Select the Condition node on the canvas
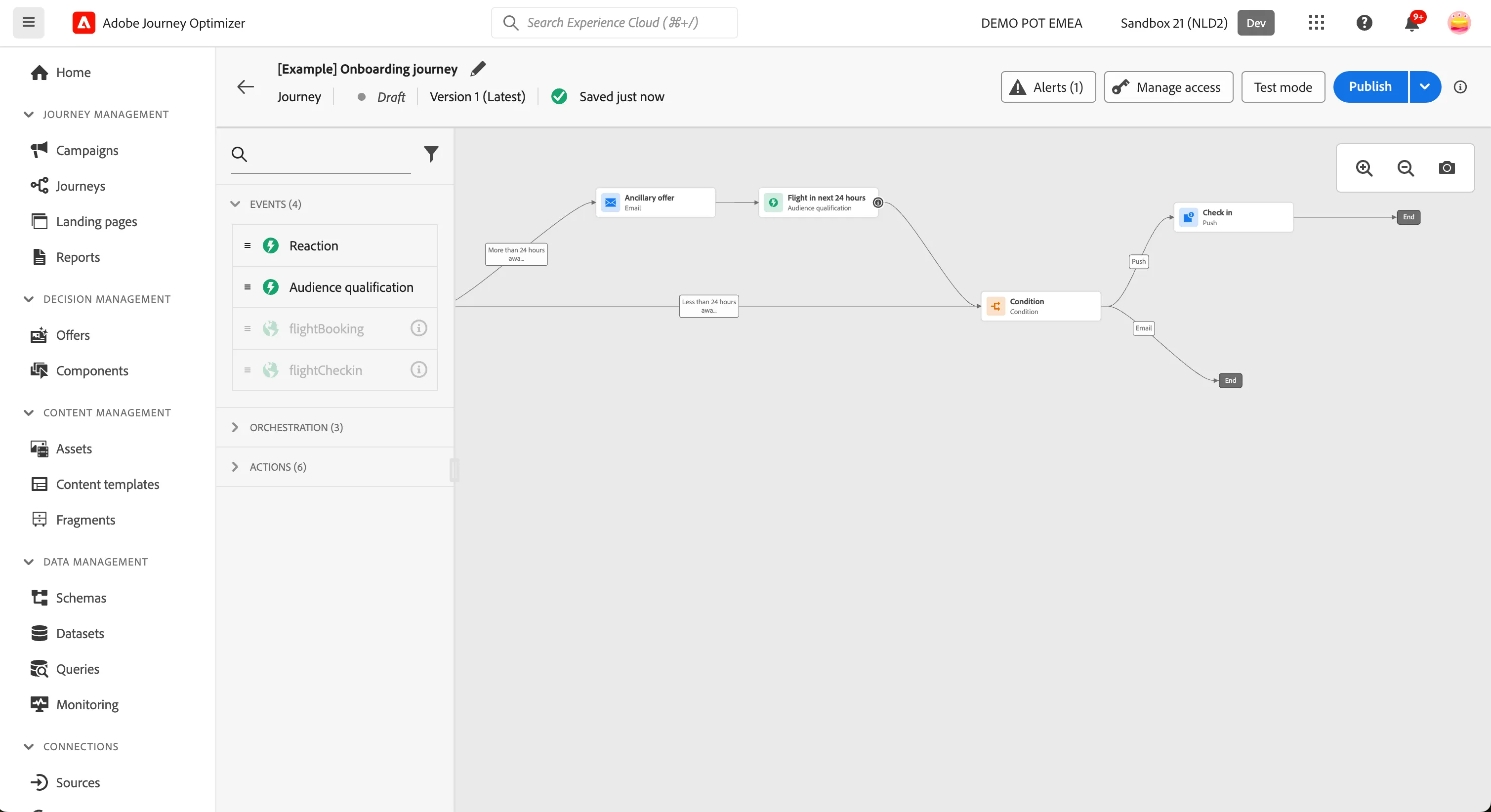This screenshot has width=1491, height=812. coord(1041,306)
